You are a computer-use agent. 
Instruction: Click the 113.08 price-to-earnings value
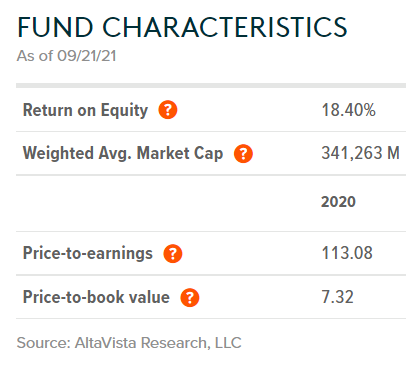pyautogui.click(x=347, y=253)
